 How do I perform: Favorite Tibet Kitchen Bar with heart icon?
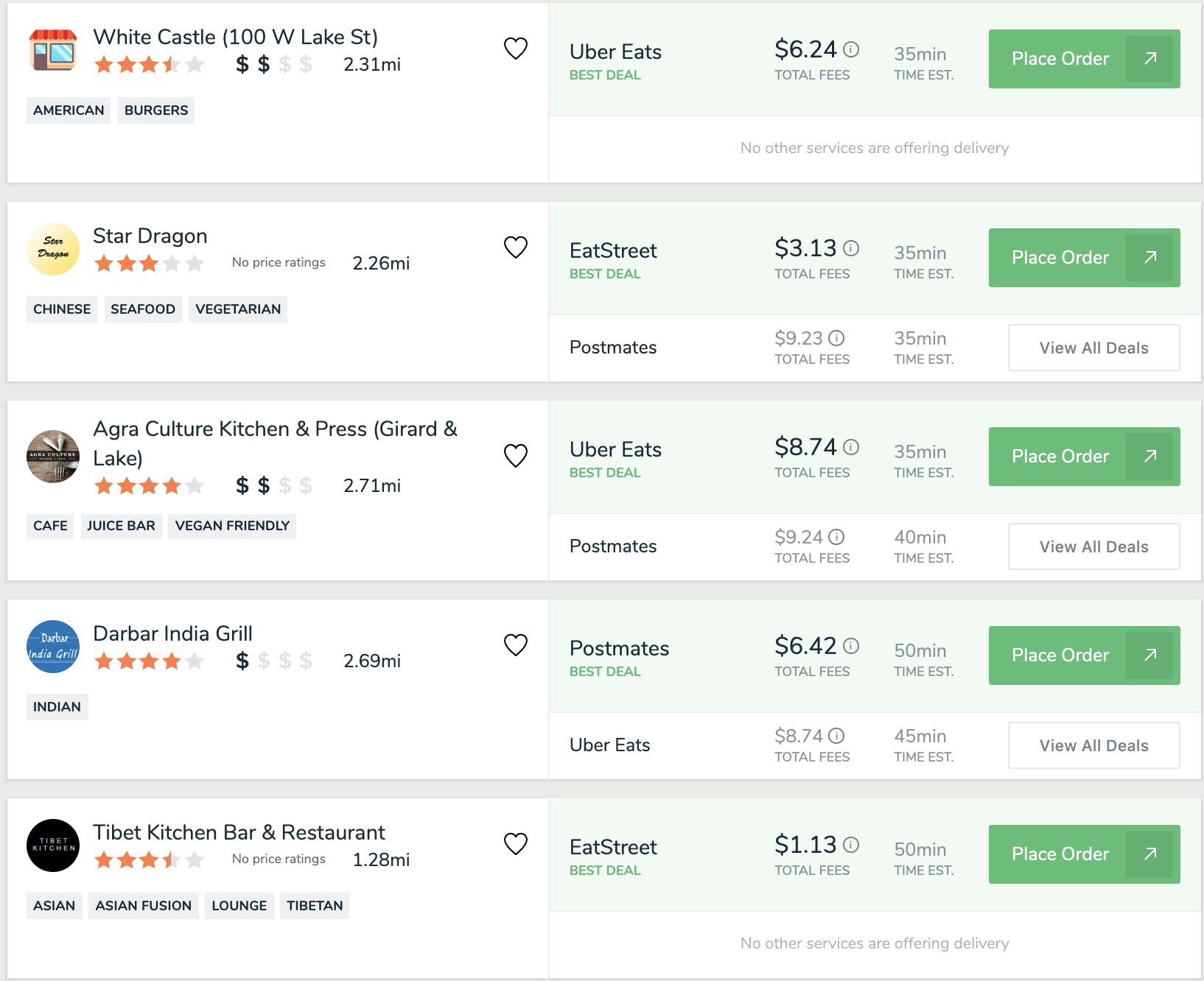click(516, 844)
